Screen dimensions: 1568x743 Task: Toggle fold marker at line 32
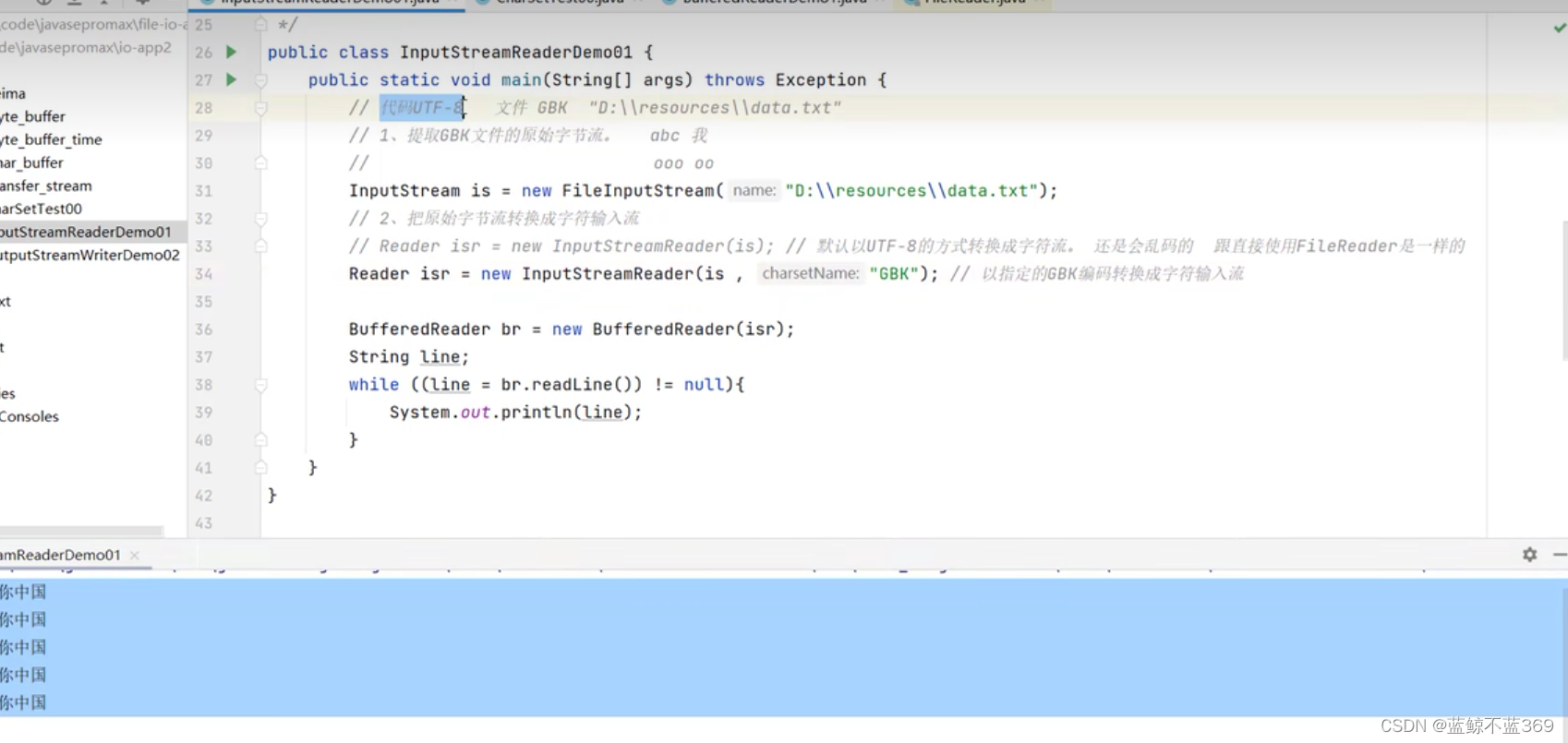coord(261,219)
